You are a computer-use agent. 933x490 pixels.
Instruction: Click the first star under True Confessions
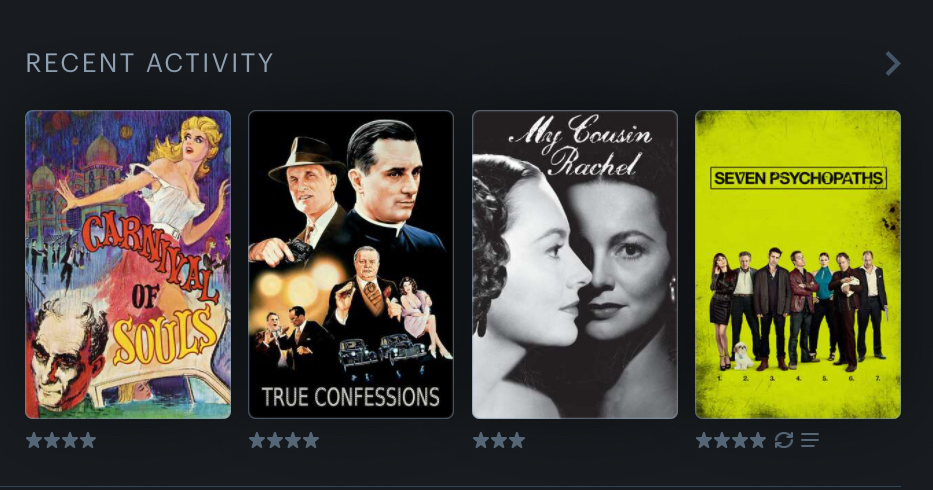(257, 441)
